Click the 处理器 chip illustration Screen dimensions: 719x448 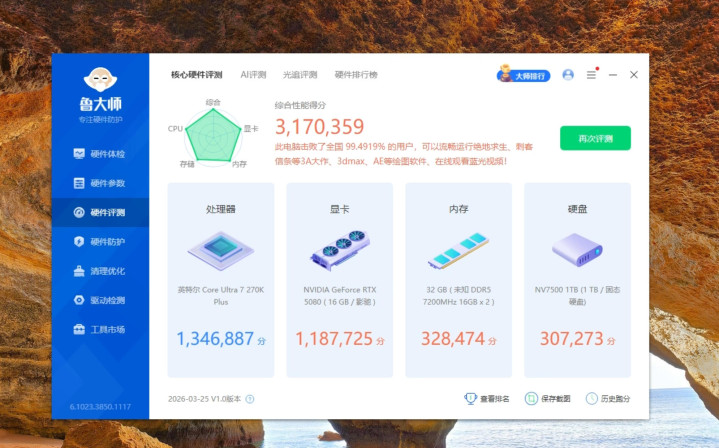coord(221,251)
